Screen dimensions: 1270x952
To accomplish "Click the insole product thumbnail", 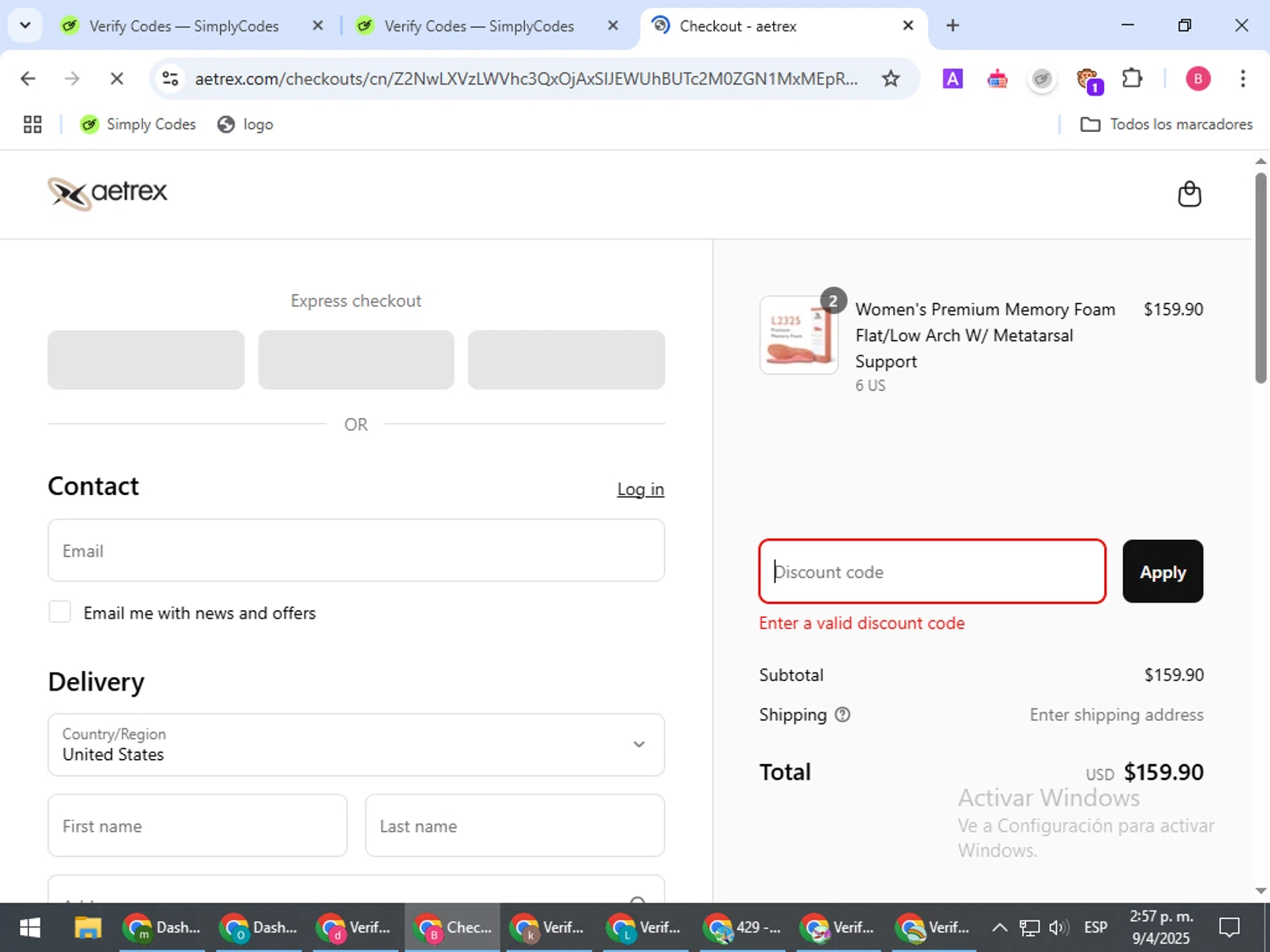I will pos(798,335).
